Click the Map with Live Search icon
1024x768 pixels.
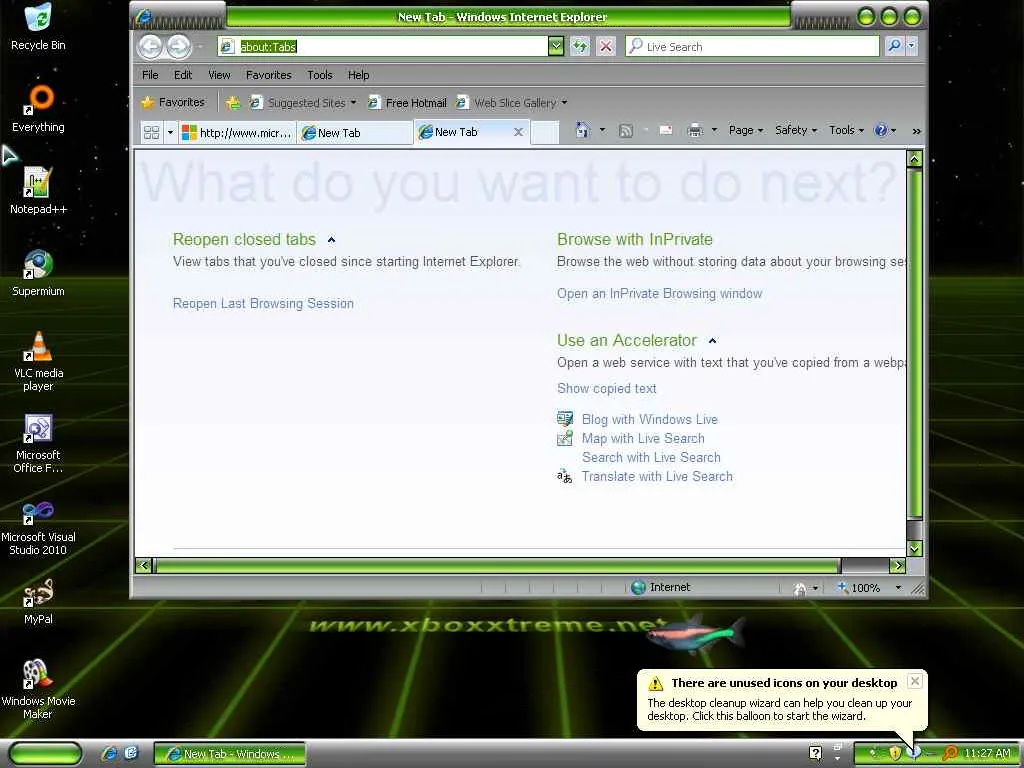pos(564,438)
